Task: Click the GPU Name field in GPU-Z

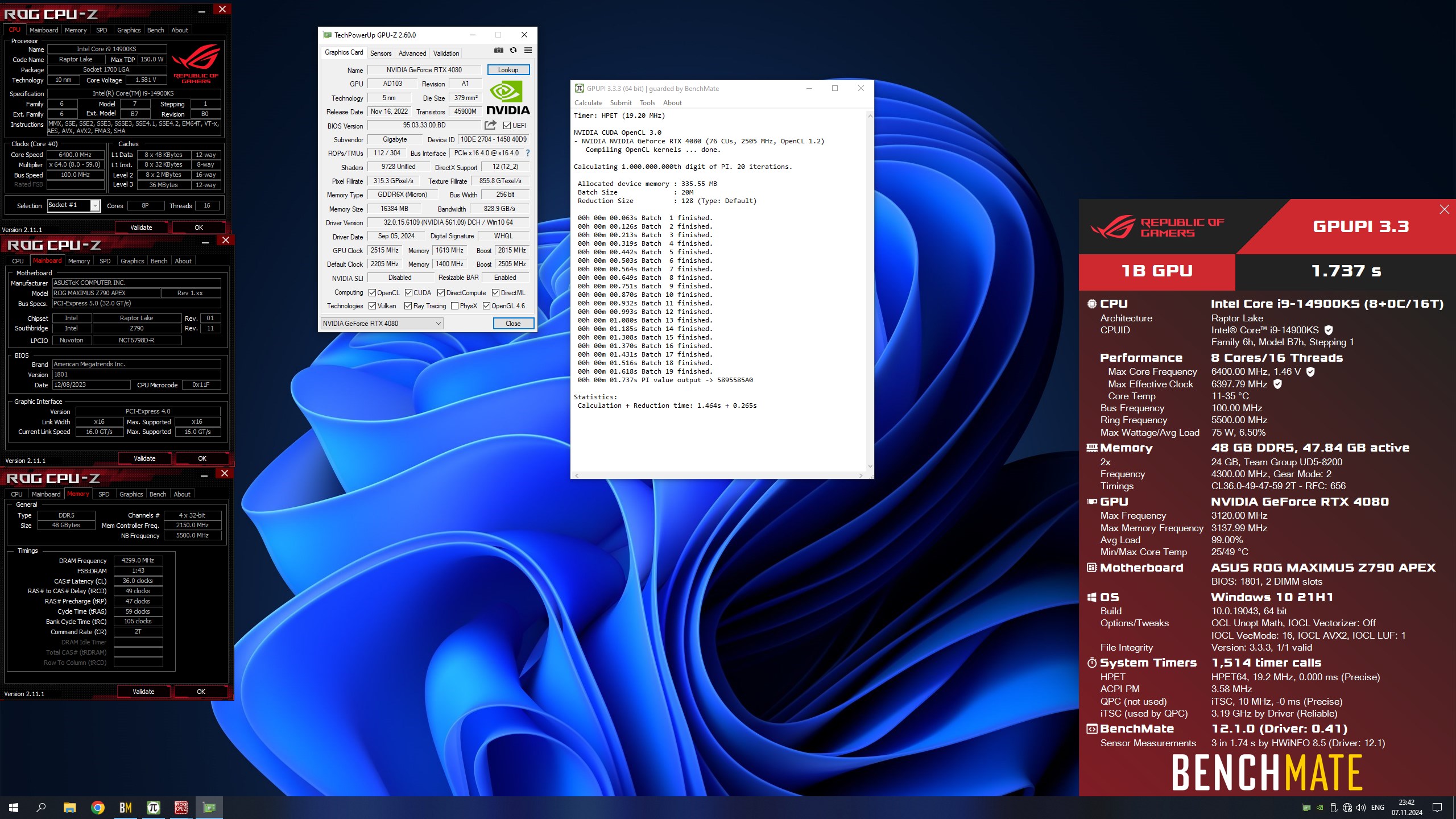Action: [x=424, y=70]
